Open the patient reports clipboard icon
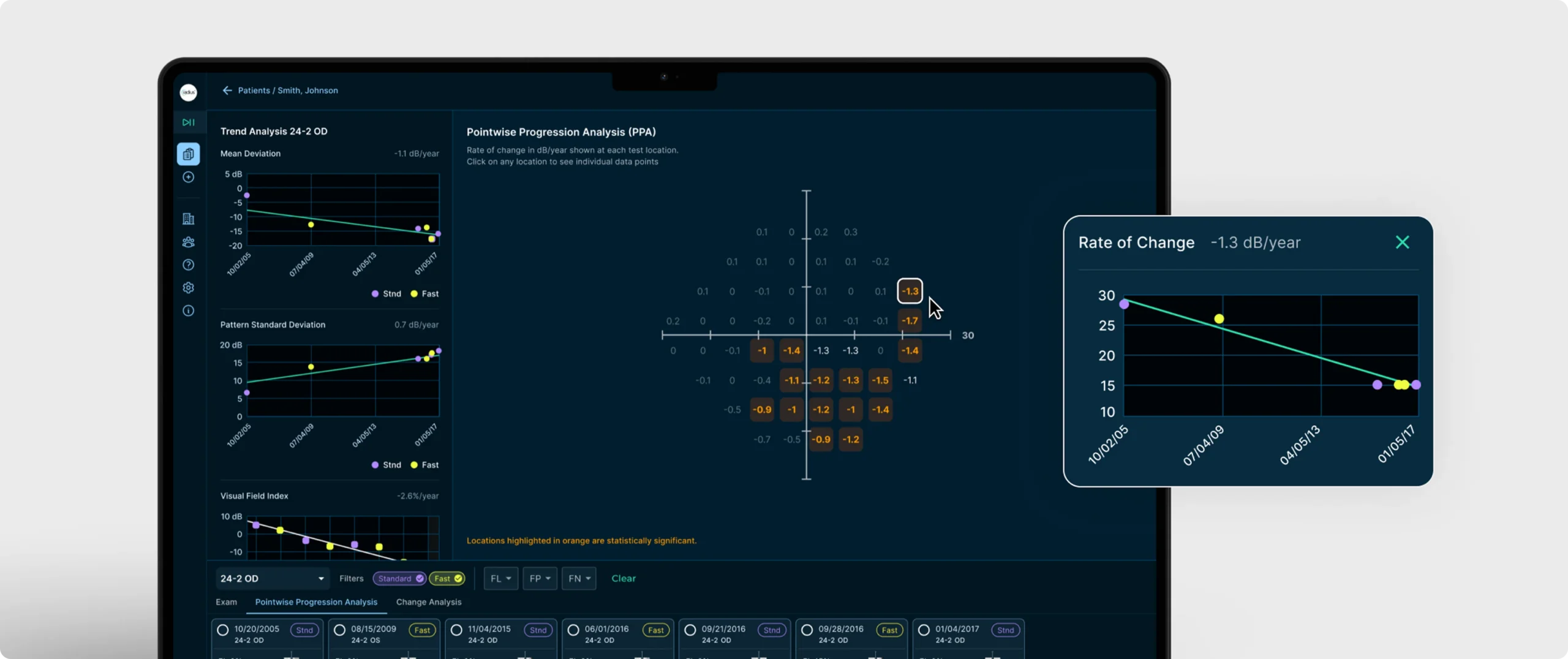The height and width of the screenshot is (659, 1568). (x=188, y=154)
